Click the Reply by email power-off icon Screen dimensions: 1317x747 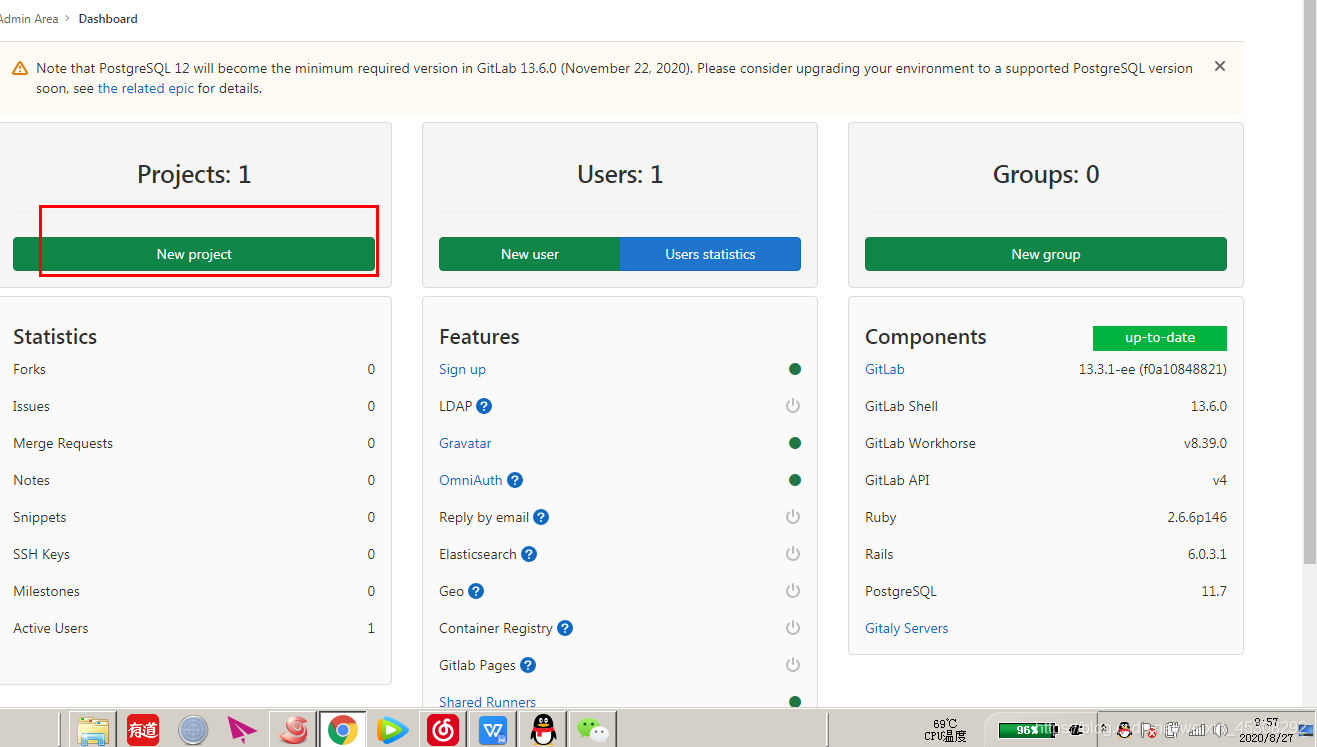pos(793,517)
